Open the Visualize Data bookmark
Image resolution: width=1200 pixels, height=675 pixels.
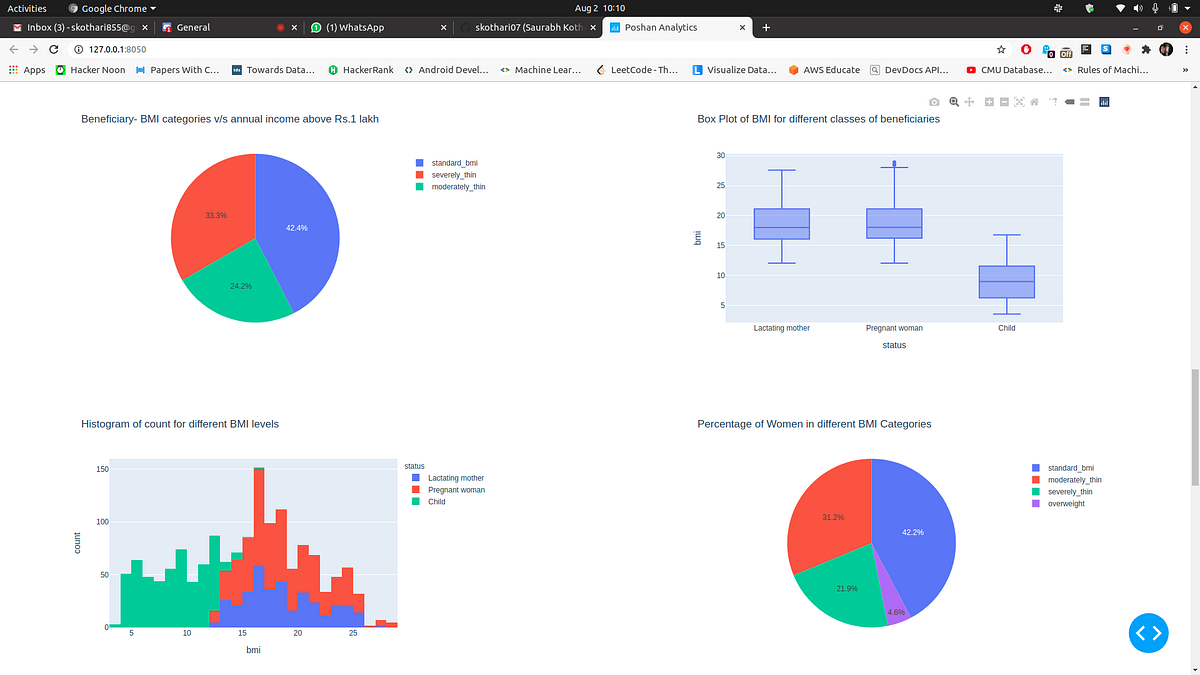(x=733, y=69)
